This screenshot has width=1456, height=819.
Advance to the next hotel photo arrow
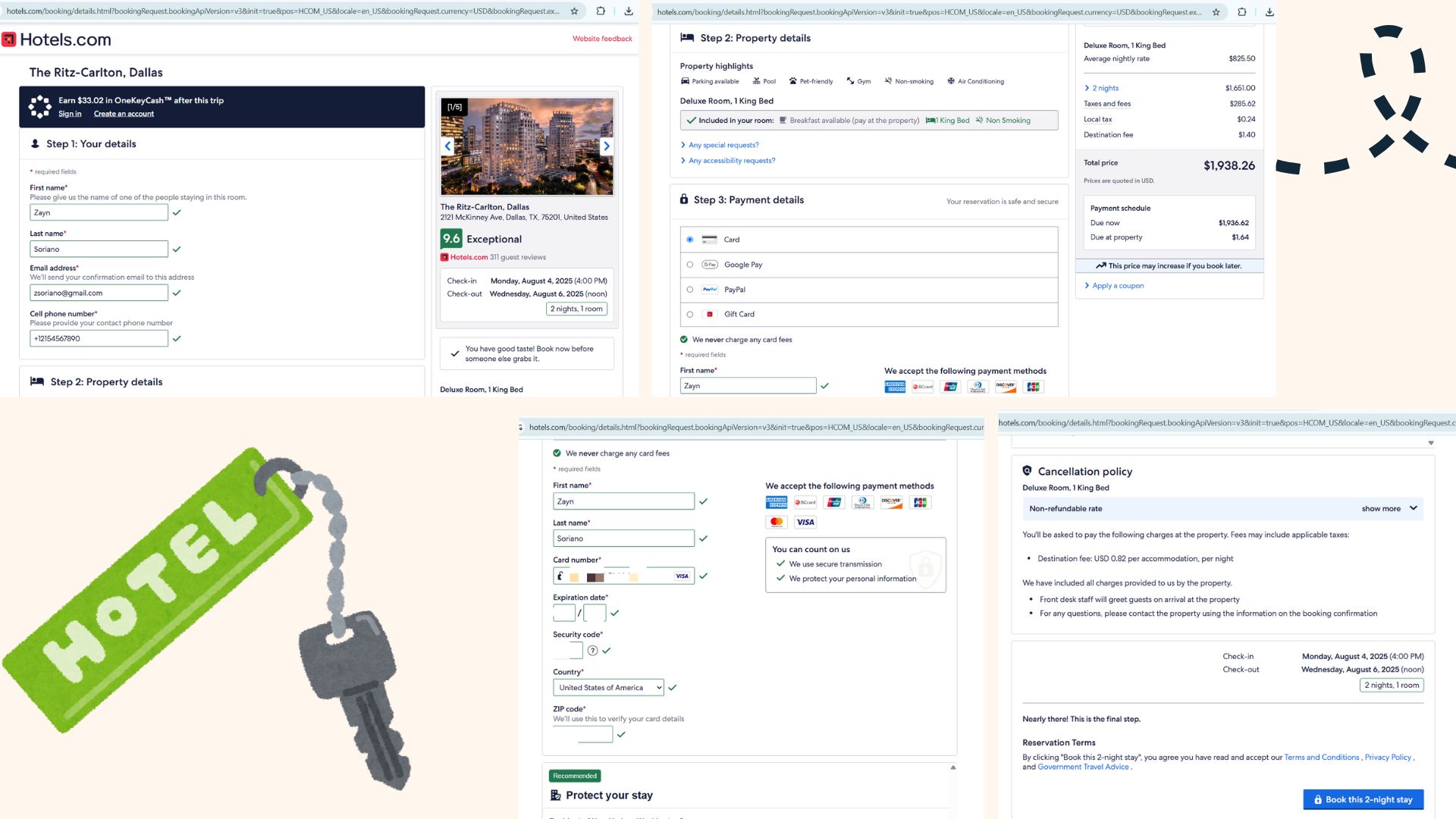pos(606,146)
